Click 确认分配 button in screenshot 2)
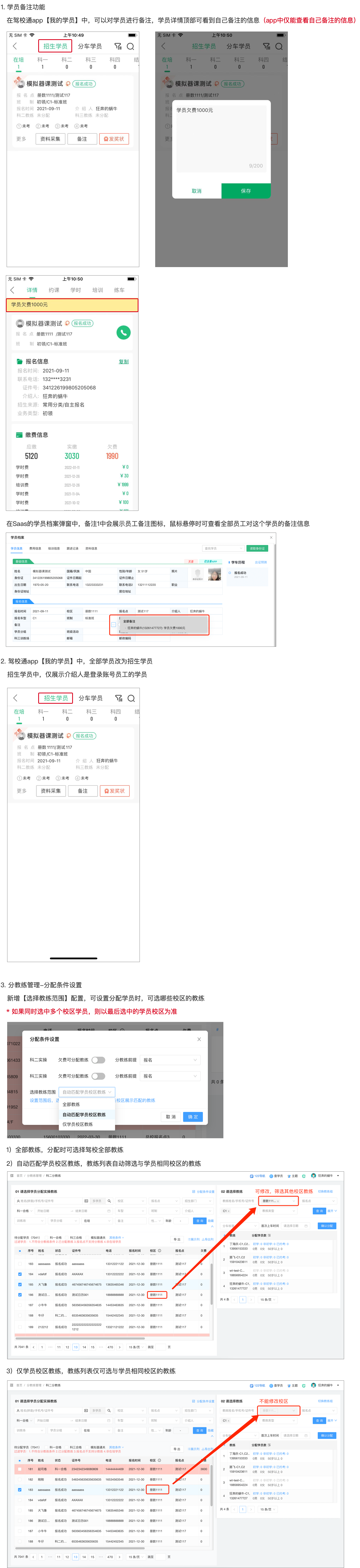Screen dimensions: 360x1568 327,1226
